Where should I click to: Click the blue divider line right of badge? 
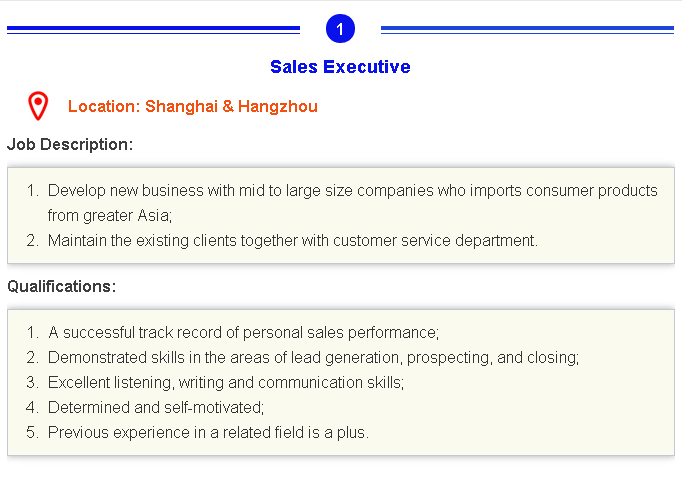(527, 29)
